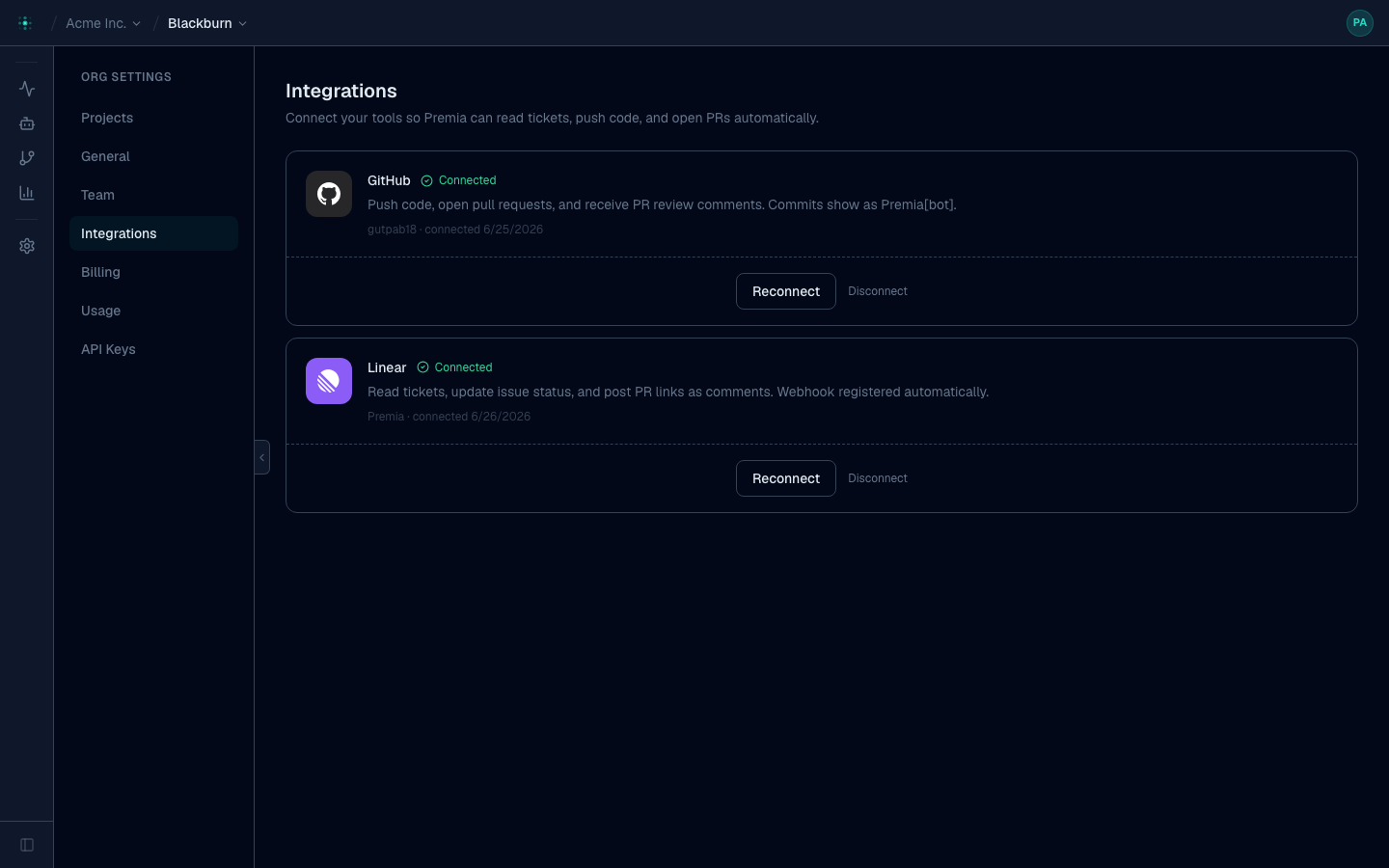
Task: Click the Linear 'Connected' status label
Action: [x=463, y=367]
